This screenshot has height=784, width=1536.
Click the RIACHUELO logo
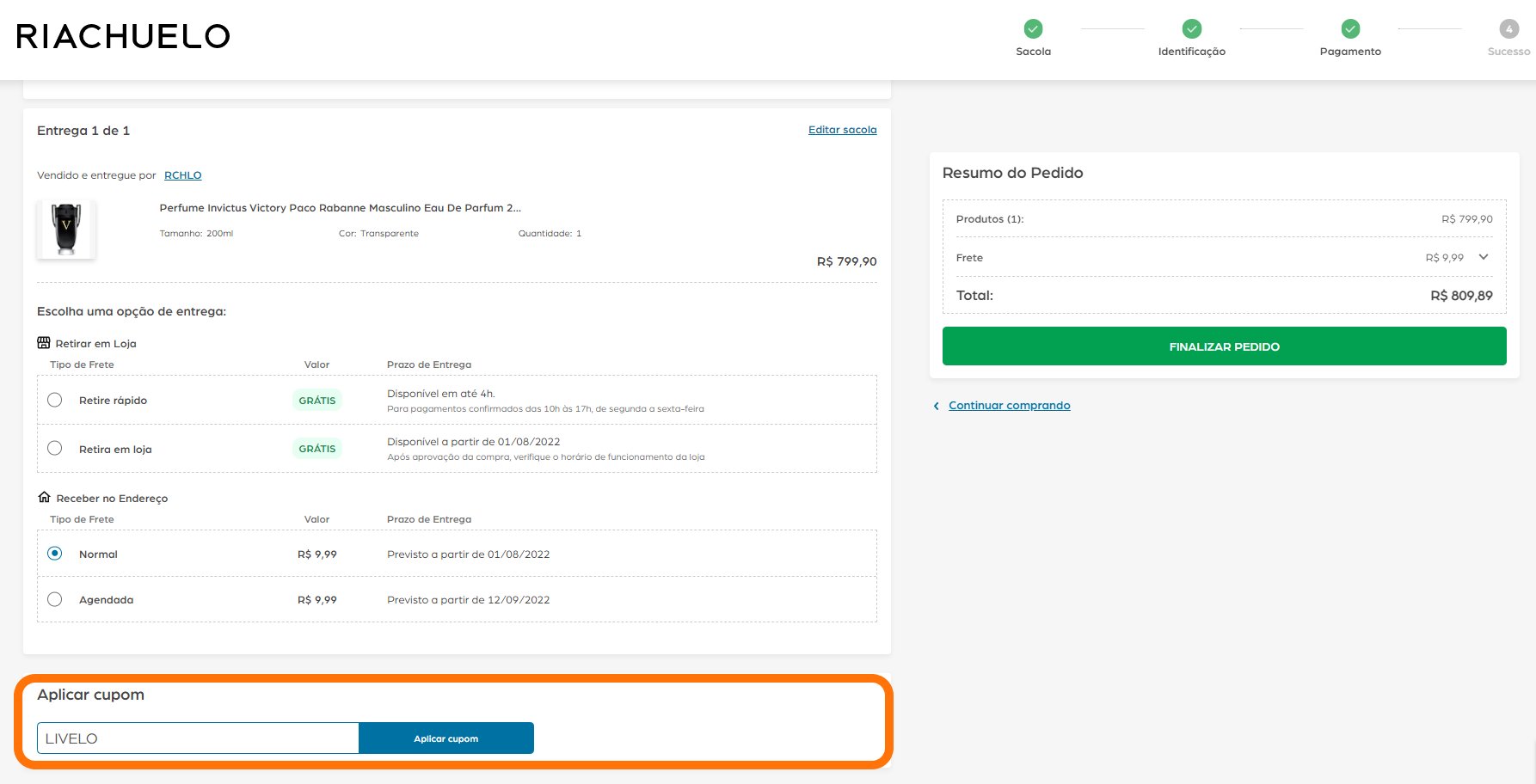[x=123, y=36]
